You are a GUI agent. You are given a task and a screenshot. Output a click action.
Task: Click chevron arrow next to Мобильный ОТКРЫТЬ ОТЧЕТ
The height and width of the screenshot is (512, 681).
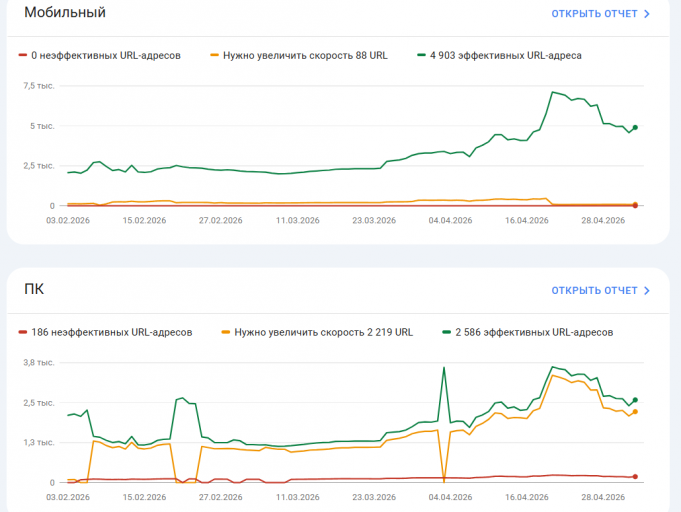click(x=647, y=14)
